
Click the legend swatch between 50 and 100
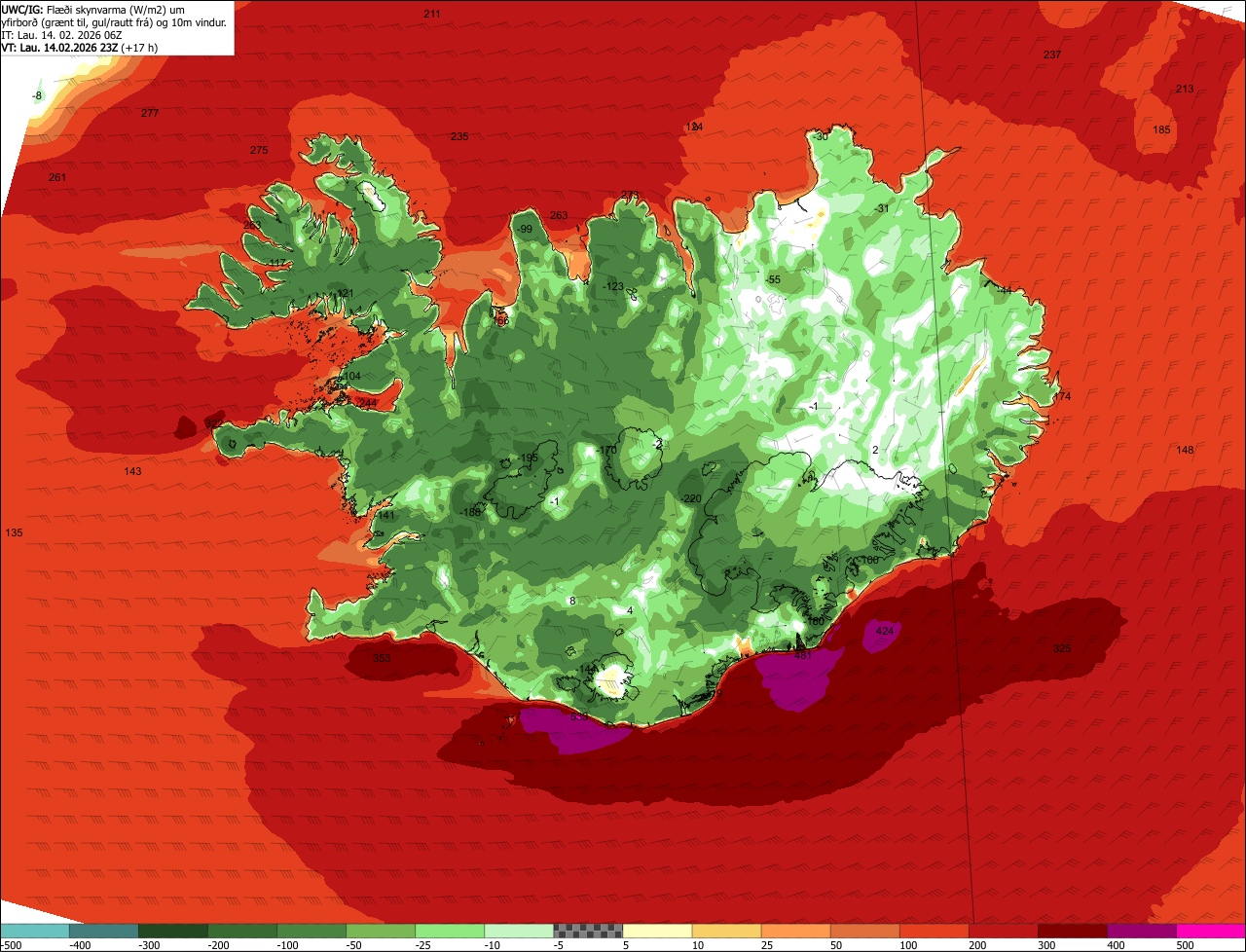863,931
